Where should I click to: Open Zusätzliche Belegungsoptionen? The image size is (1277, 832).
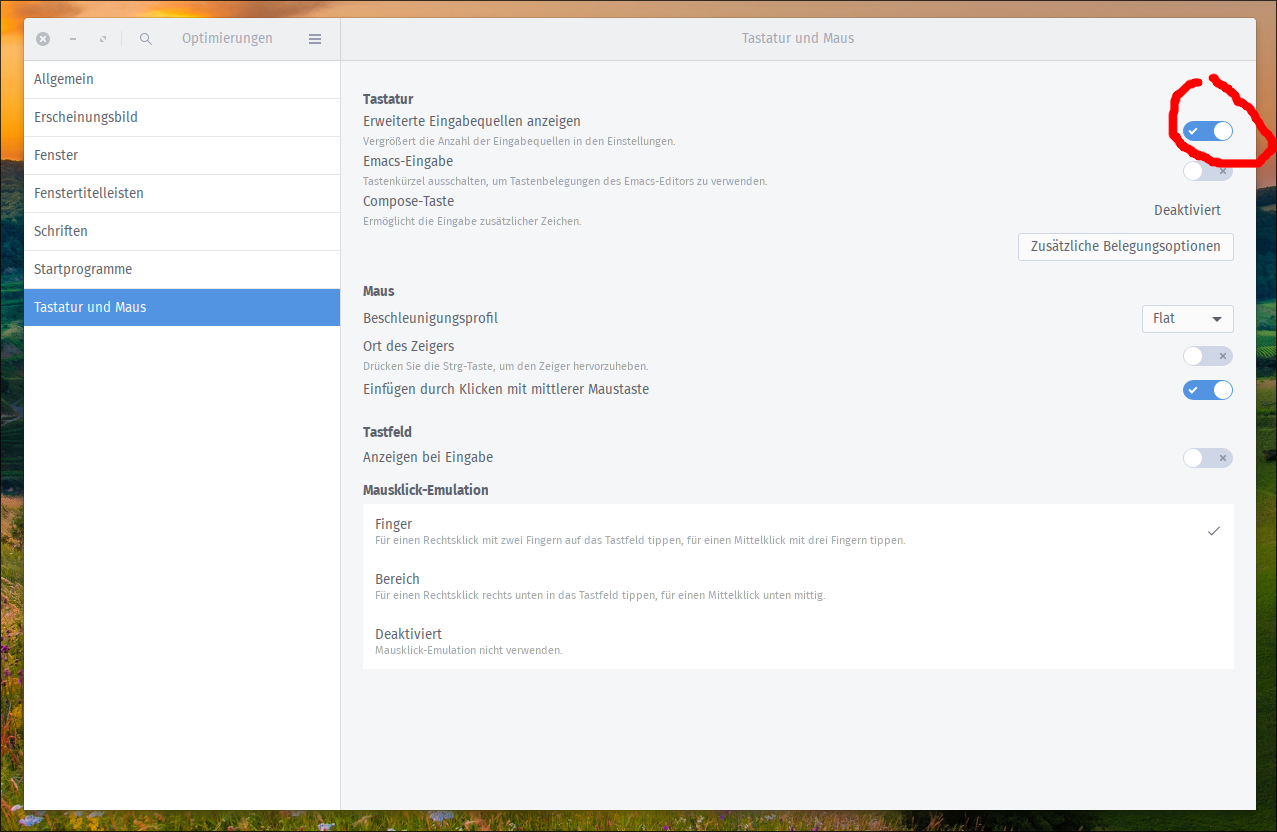pos(1126,246)
